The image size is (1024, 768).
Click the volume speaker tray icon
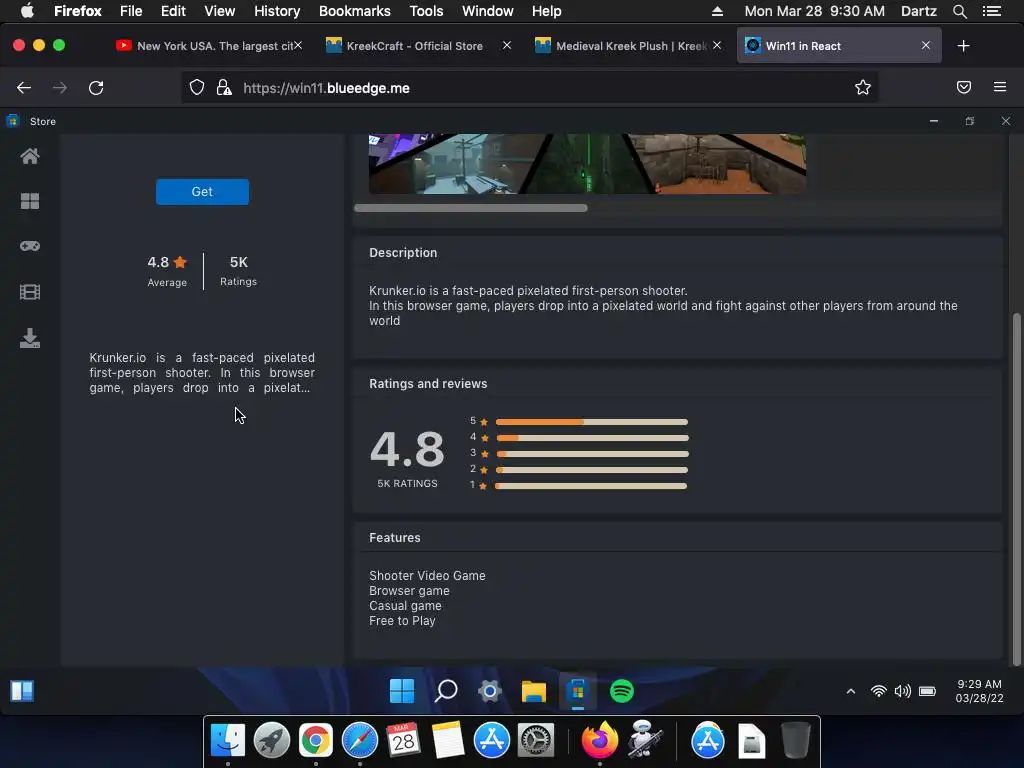(903, 691)
